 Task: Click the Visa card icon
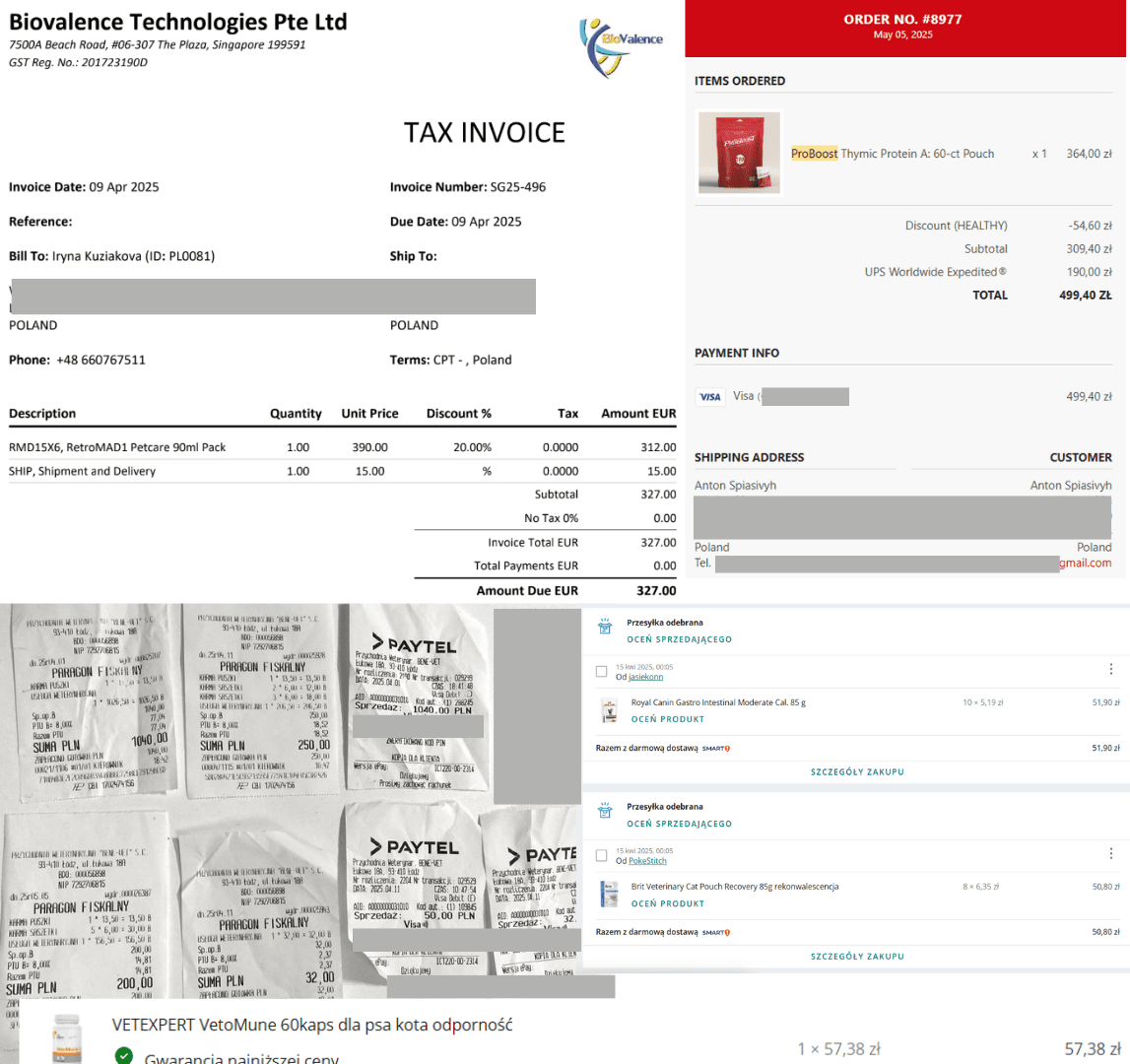(x=710, y=396)
